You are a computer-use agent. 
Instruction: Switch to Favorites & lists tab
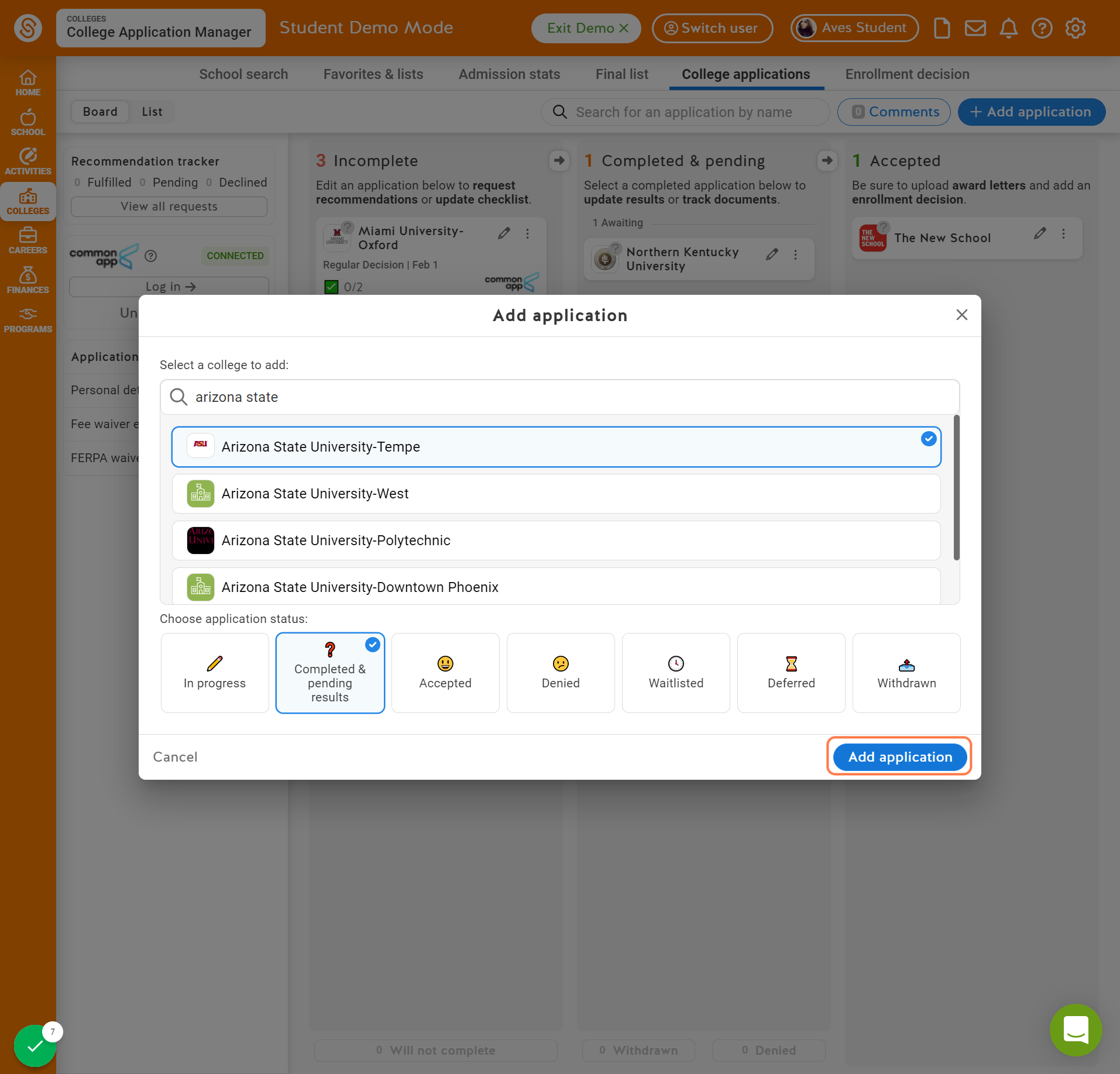[x=373, y=74]
